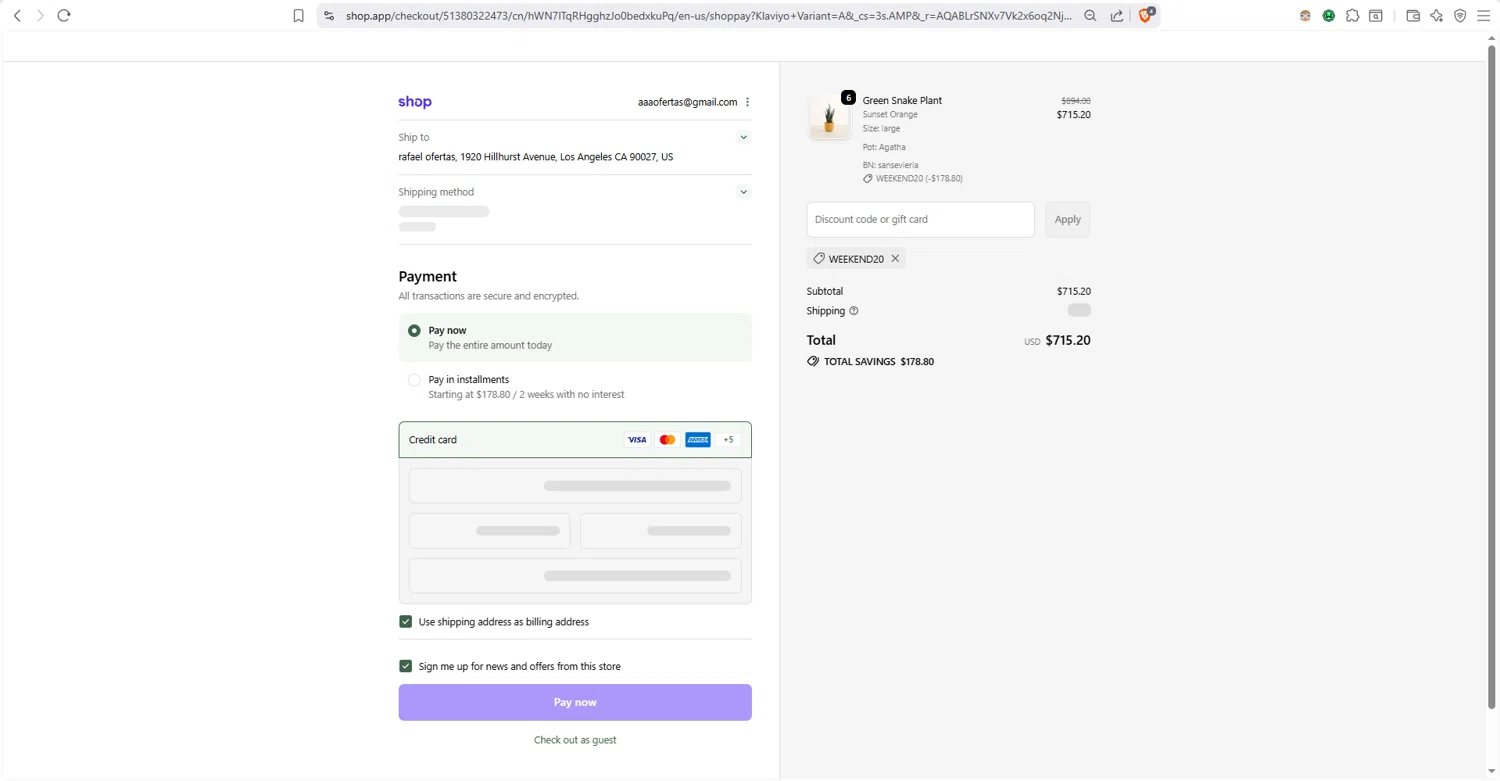Image resolution: width=1500 pixels, height=781 pixels.
Task: Remove the WEEKEND20 discount code
Action: (x=895, y=259)
